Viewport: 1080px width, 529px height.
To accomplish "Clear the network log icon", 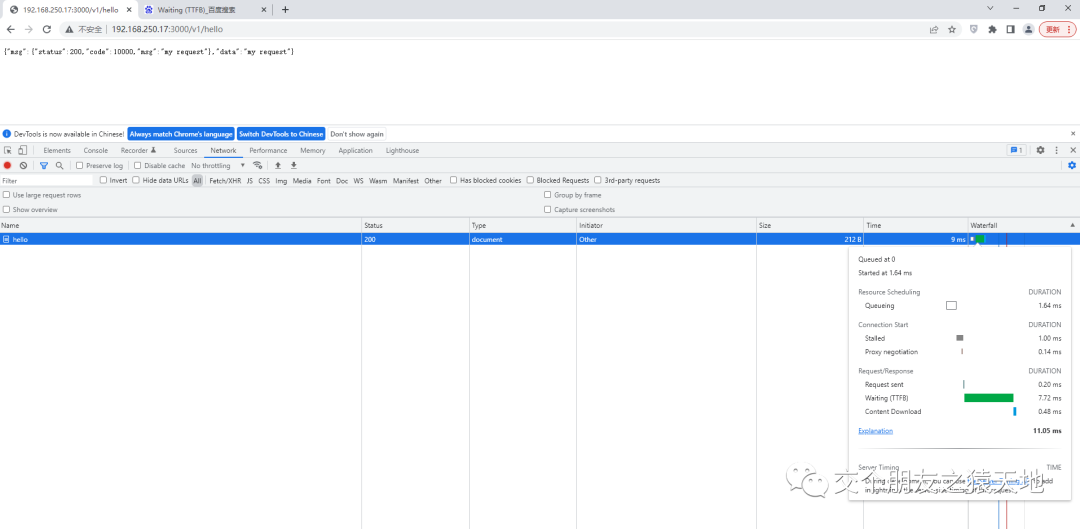I will [23, 165].
